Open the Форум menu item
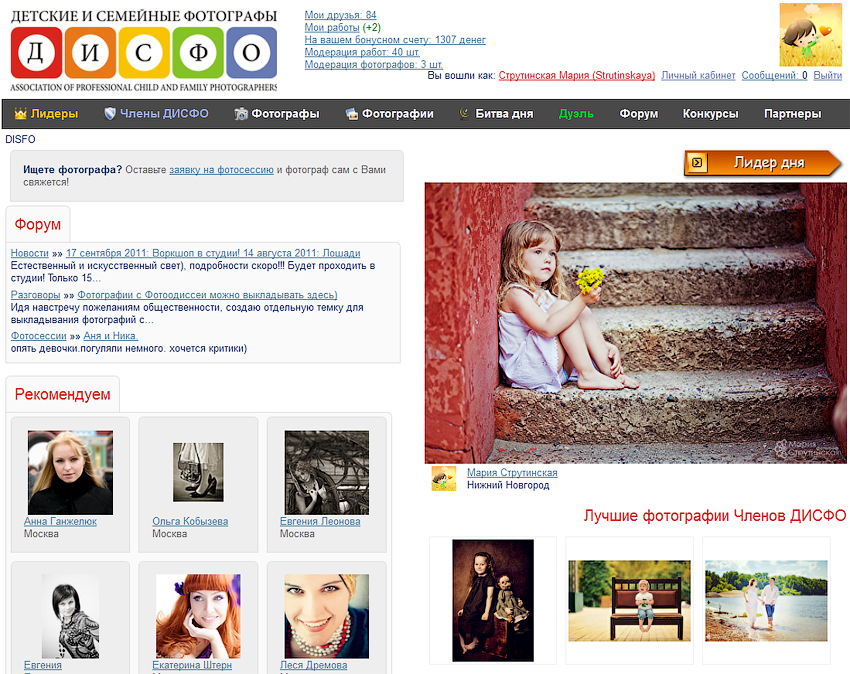Viewport: 850px width, 674px height. pos(638,114)
